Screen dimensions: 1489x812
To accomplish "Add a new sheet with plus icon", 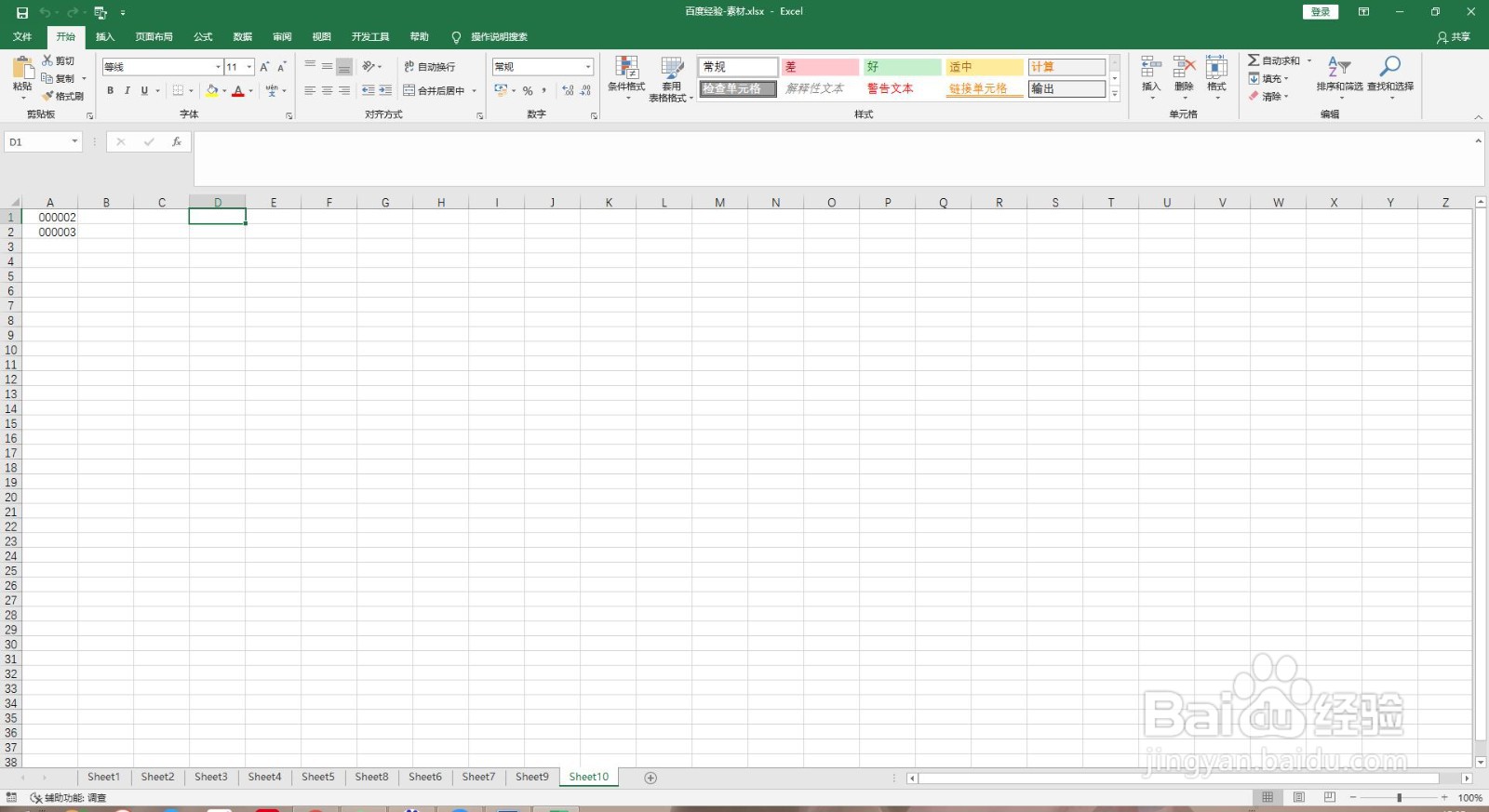I will [x=651, y=778].
